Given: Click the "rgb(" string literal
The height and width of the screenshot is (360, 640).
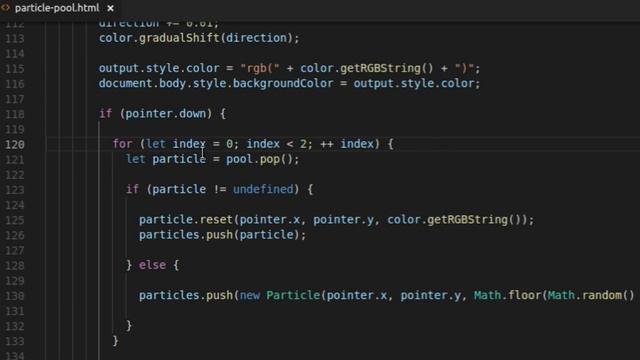Looking at the screenshot, I should 260,68.
